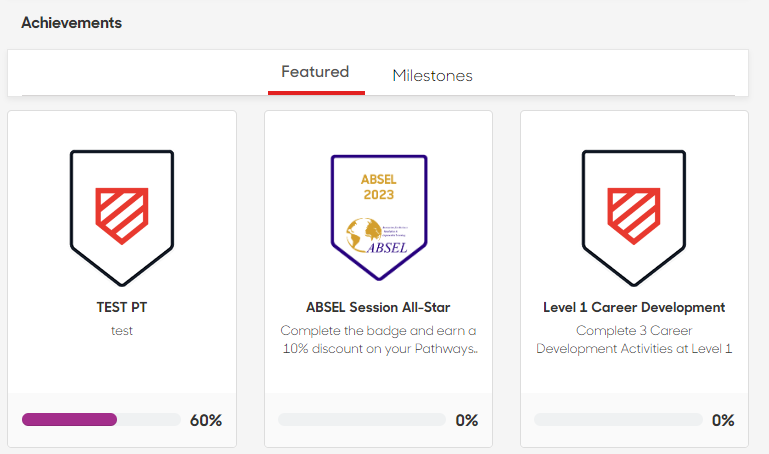Click the 'test' description under TEST PT
This screenshot has width=769, height=454.
122,331
